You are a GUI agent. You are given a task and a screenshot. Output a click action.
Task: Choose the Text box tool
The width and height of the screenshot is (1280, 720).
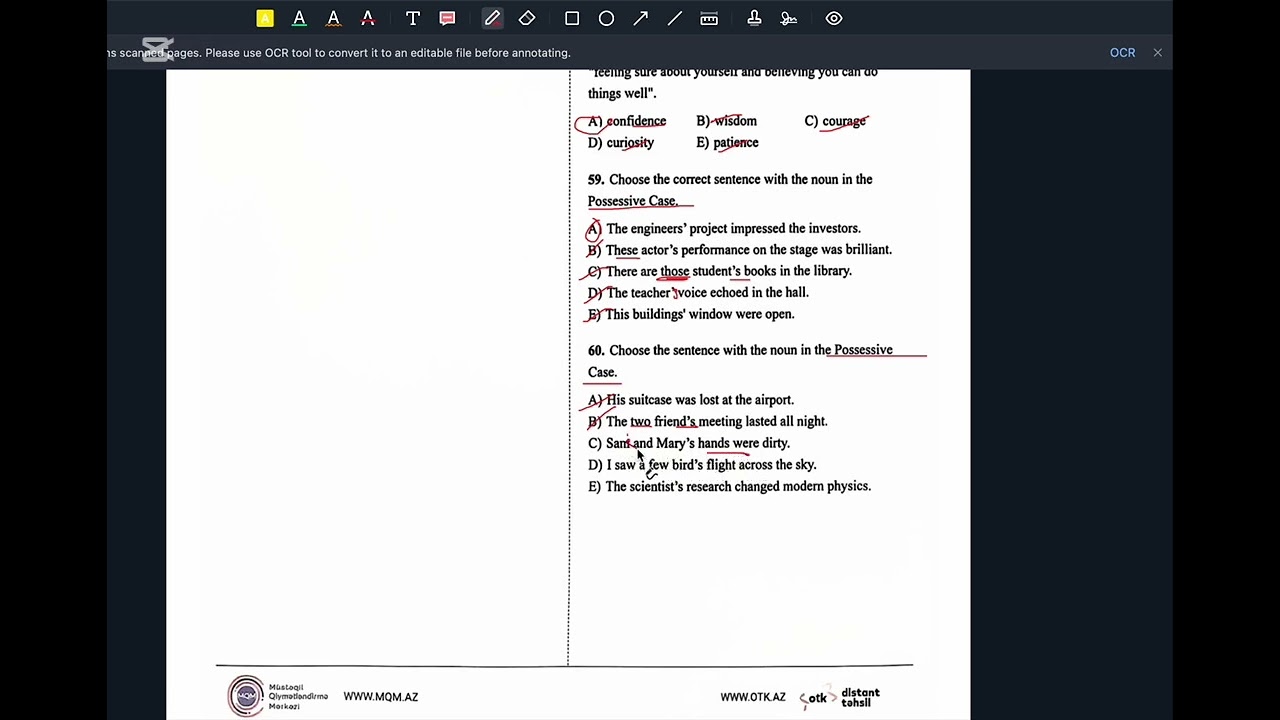click(x=413, y=18)
